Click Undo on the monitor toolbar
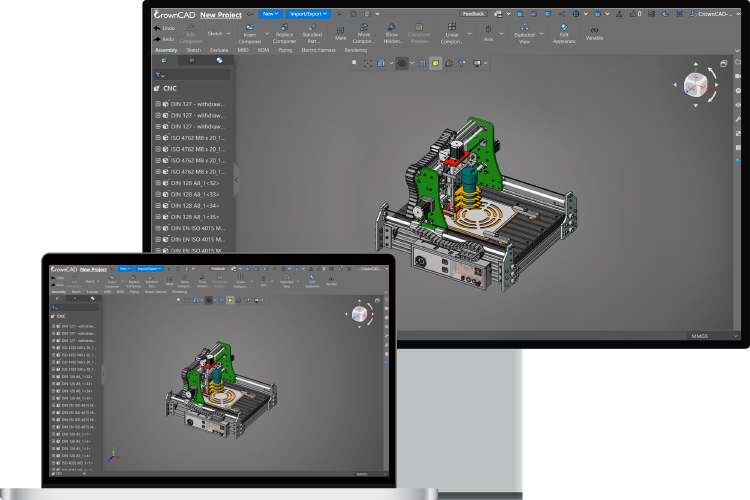Viewport: 750px width, 500px height. point(164,28)
